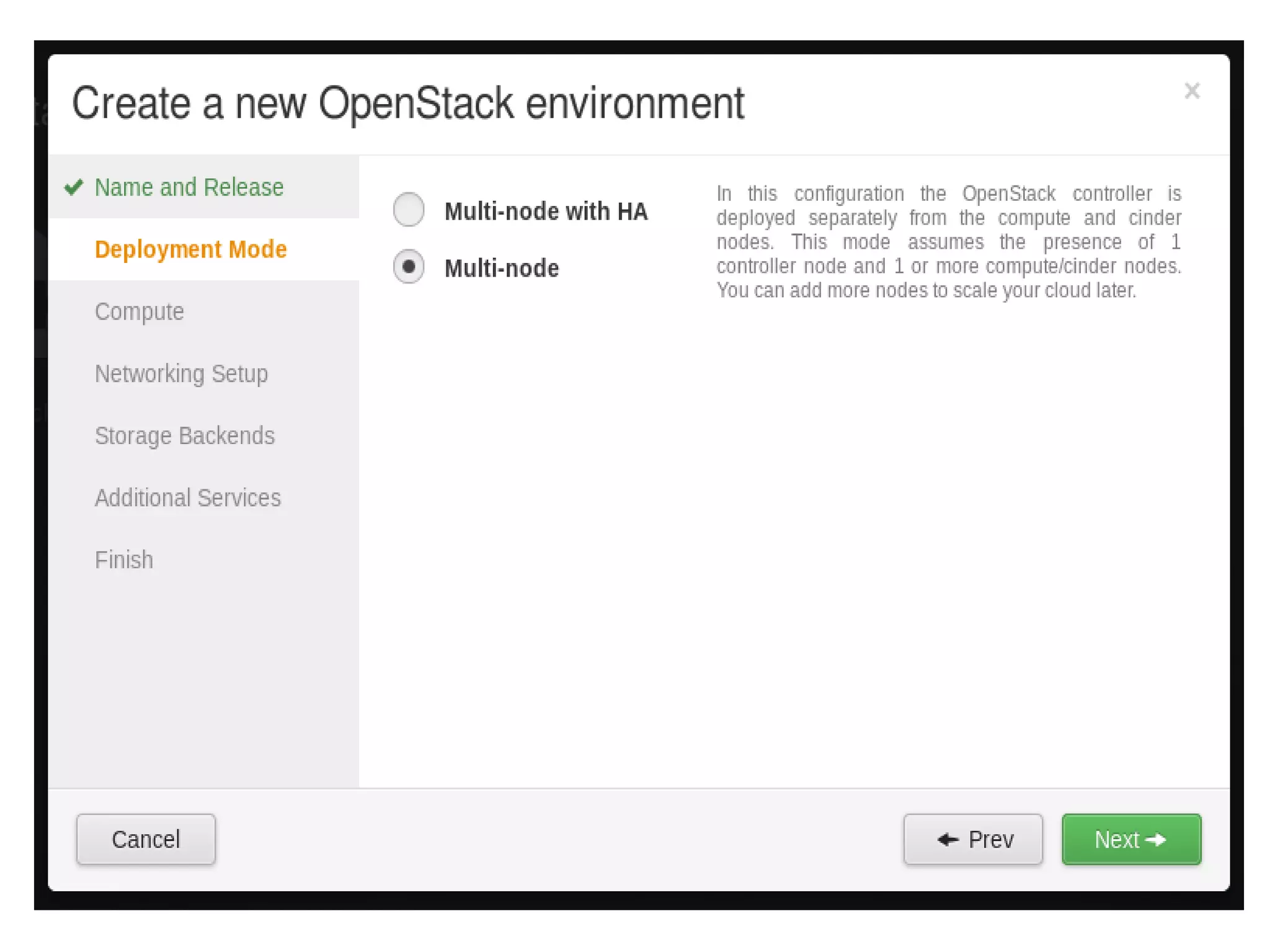The image size is (1270, 952).
Task: Go to the Finish step
Action: click(123, 560)
